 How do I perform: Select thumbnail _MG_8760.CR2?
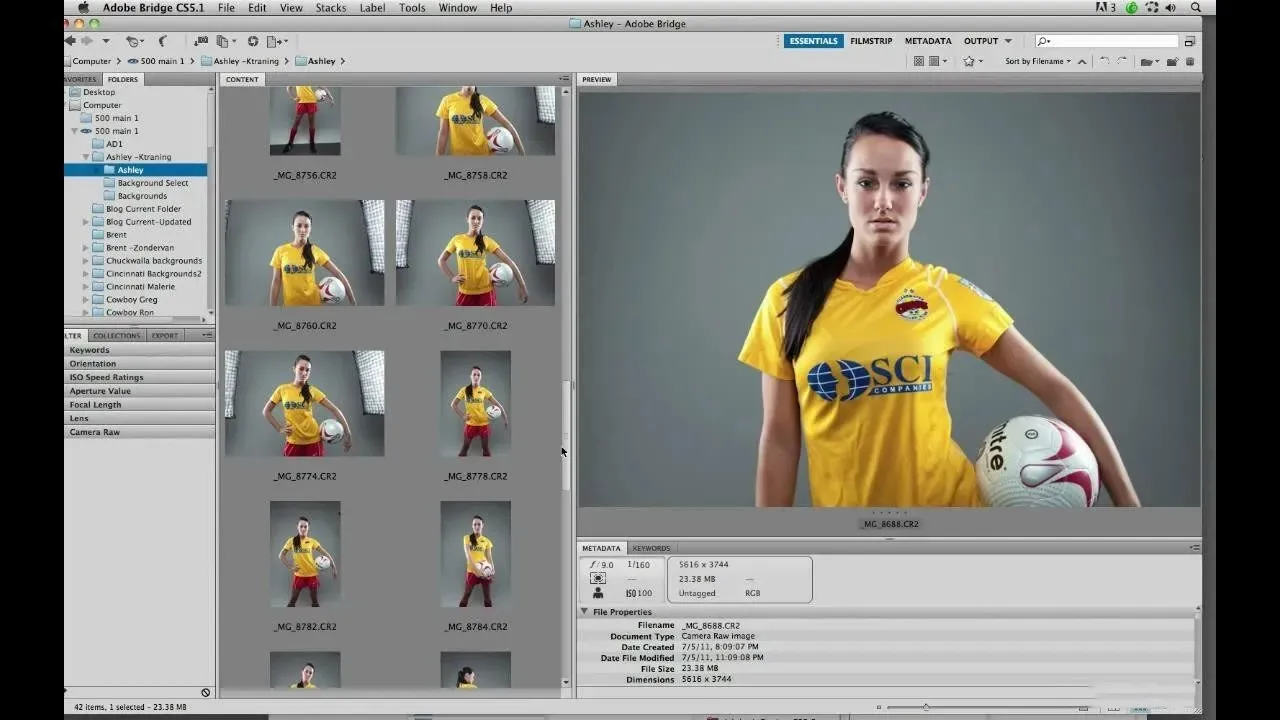[305, 253]
